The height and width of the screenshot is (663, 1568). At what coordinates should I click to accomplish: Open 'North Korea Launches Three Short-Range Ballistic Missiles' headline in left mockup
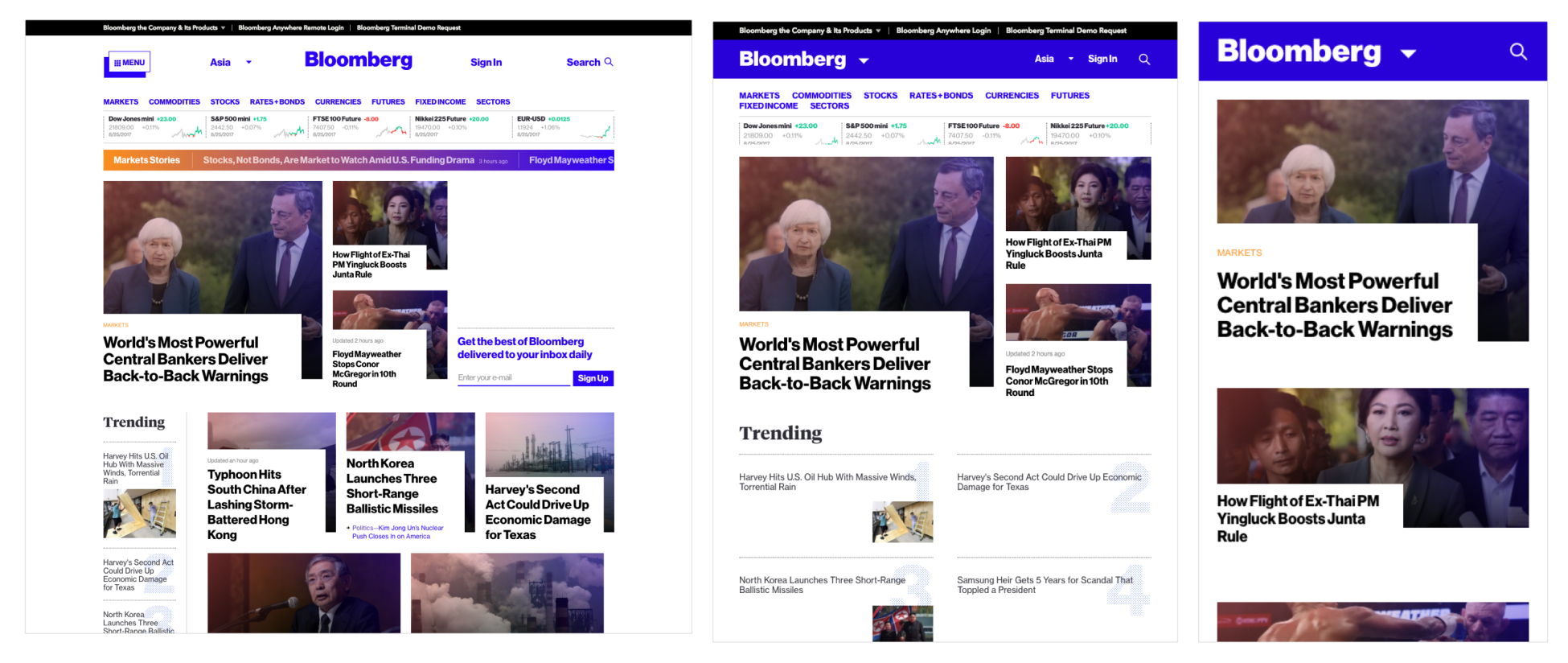[x=392, y=486]
